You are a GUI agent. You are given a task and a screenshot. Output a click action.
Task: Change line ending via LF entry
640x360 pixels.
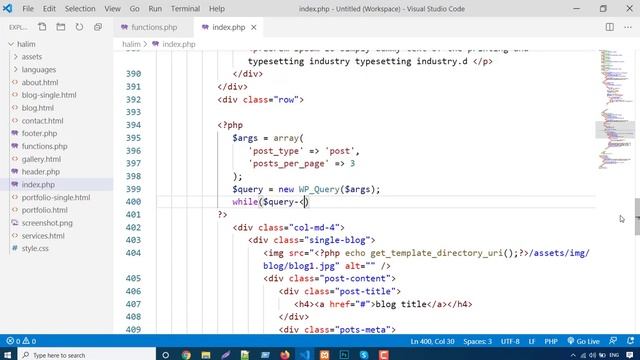point(531,341)
